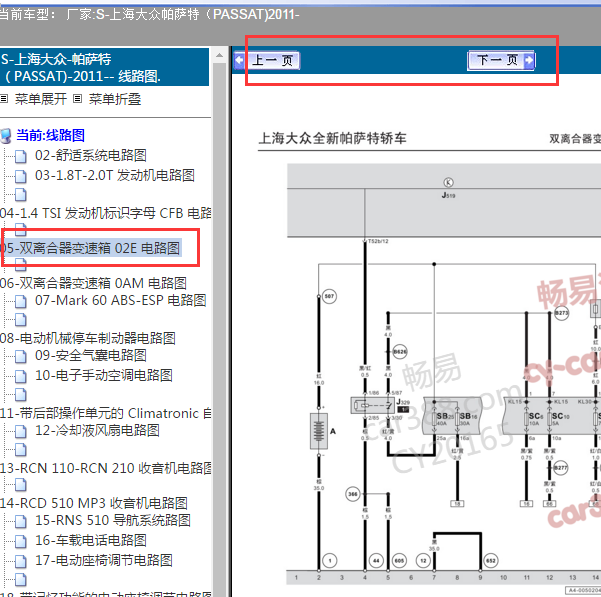This screenshot has width=601, height=597.
Task: Click the S-上海大众-帕萨特 线路图 panel header
Action: [104, 67]
